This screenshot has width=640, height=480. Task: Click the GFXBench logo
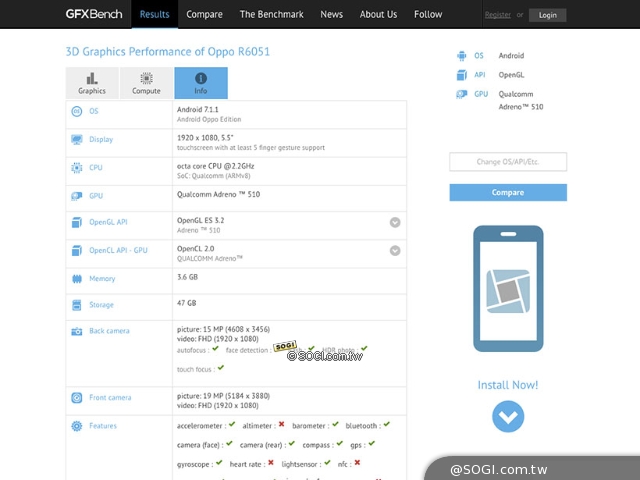95,14
